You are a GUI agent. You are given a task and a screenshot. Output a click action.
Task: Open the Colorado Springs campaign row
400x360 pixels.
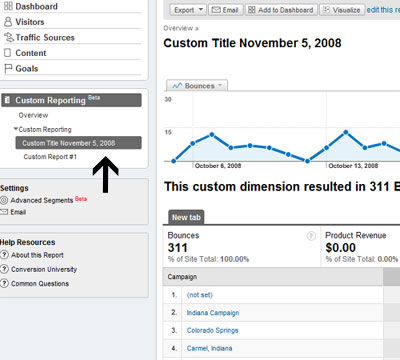click(x=212, y=330)
